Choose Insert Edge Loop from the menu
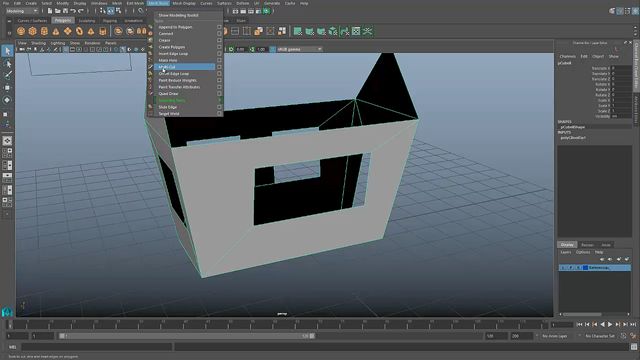 pos(173,53)
